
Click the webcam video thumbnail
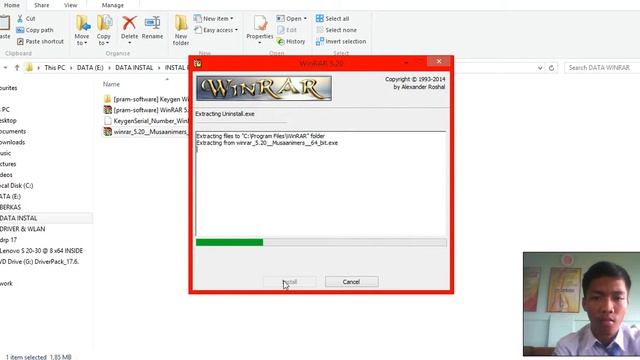(x=581, y=304)
